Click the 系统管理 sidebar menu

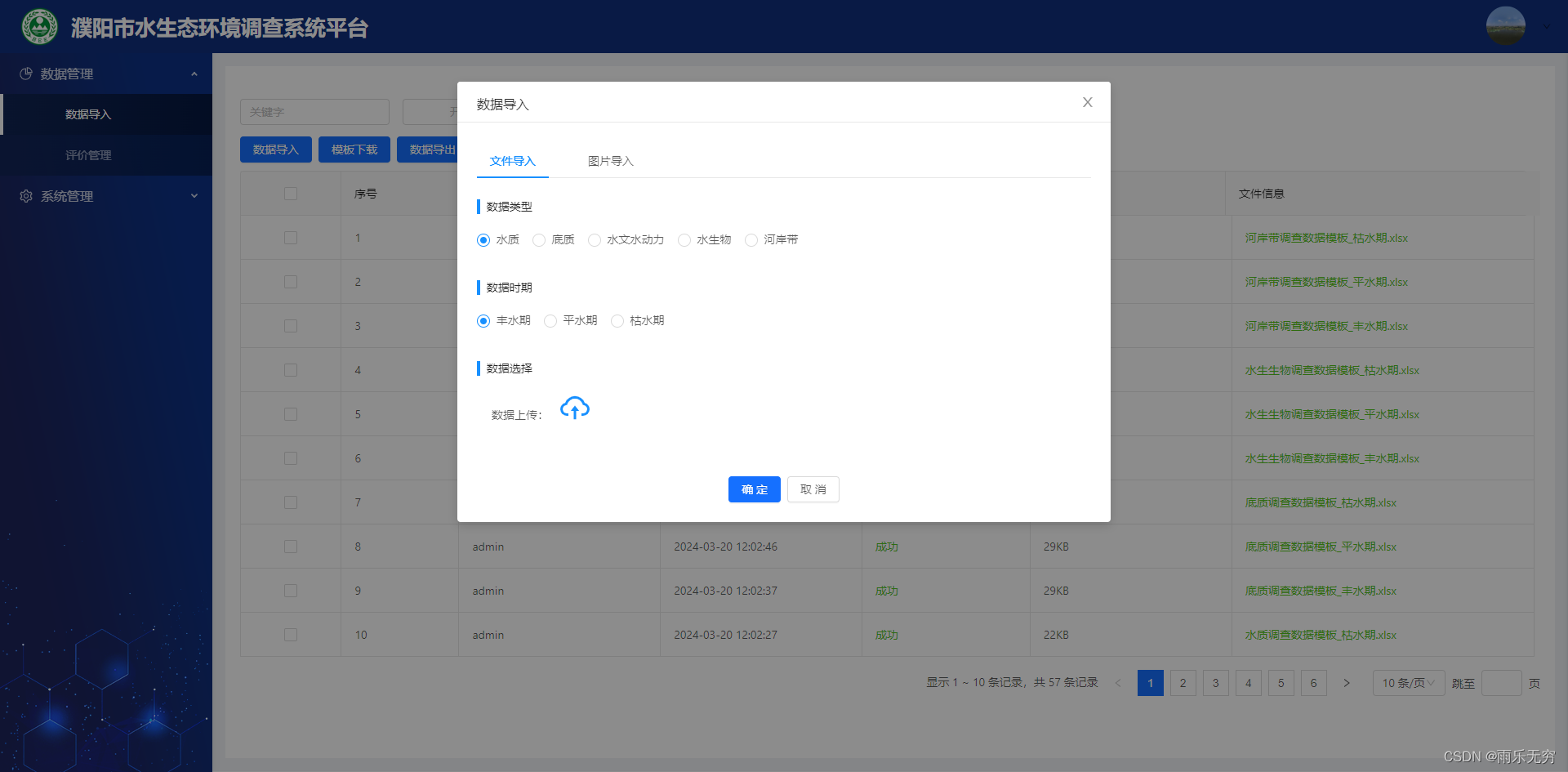106,196
